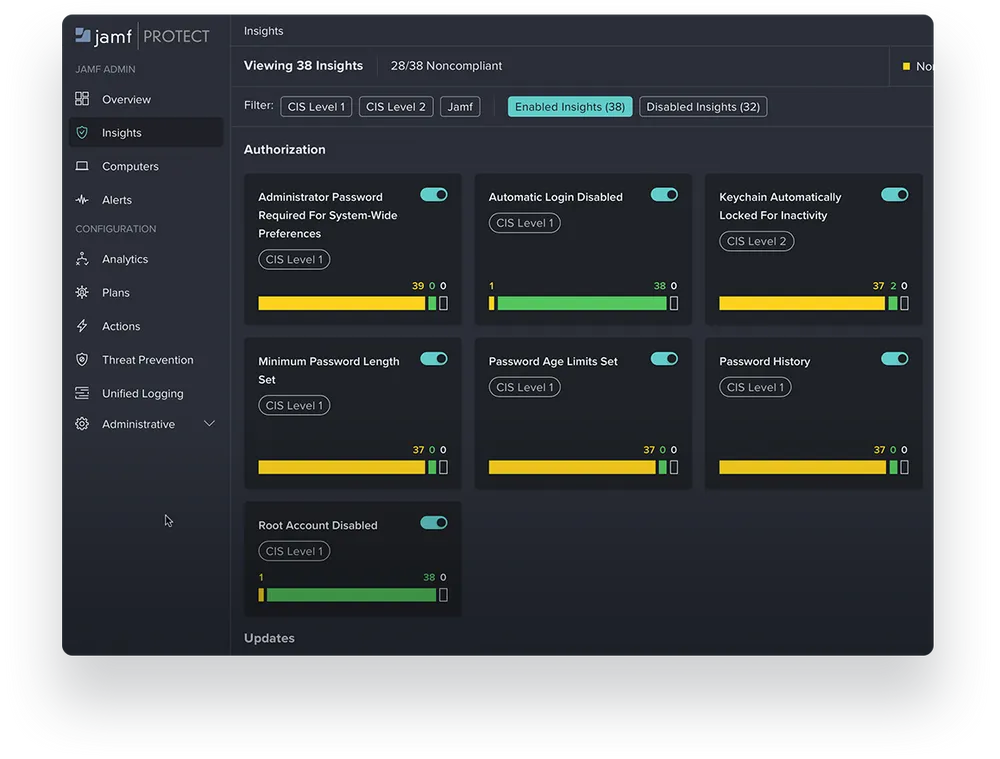Show Disabled Insights (32)
The height and width of the screenshot is (759, 1000).
(703, 105)
